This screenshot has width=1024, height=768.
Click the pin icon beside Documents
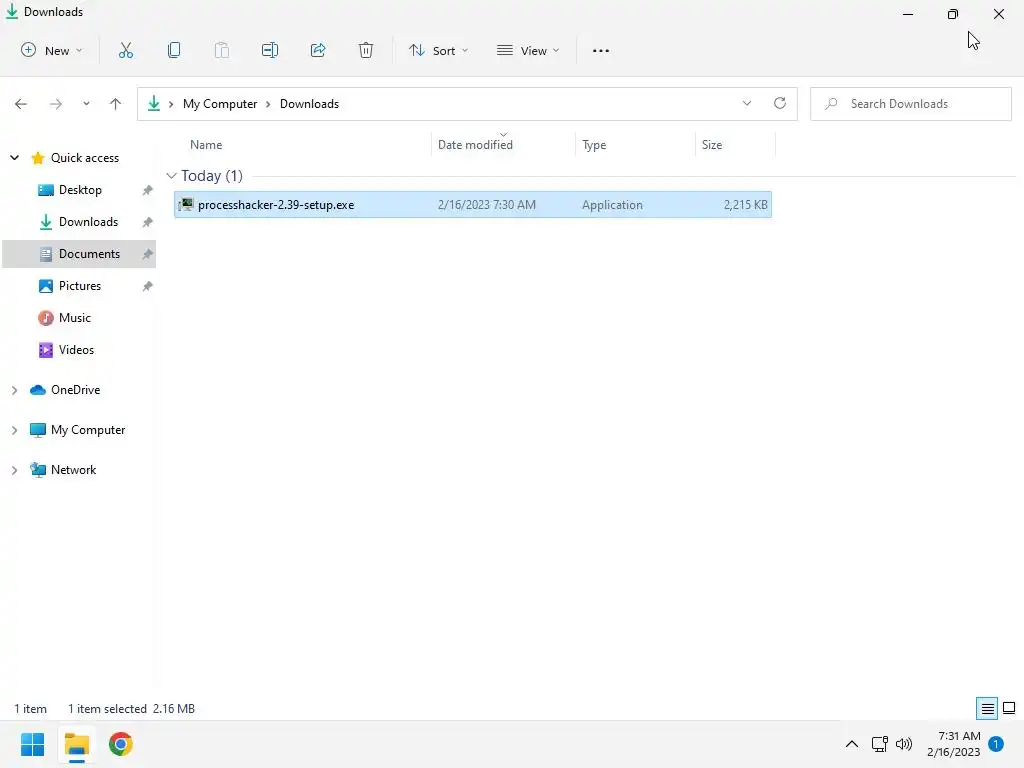coord(148,254)
